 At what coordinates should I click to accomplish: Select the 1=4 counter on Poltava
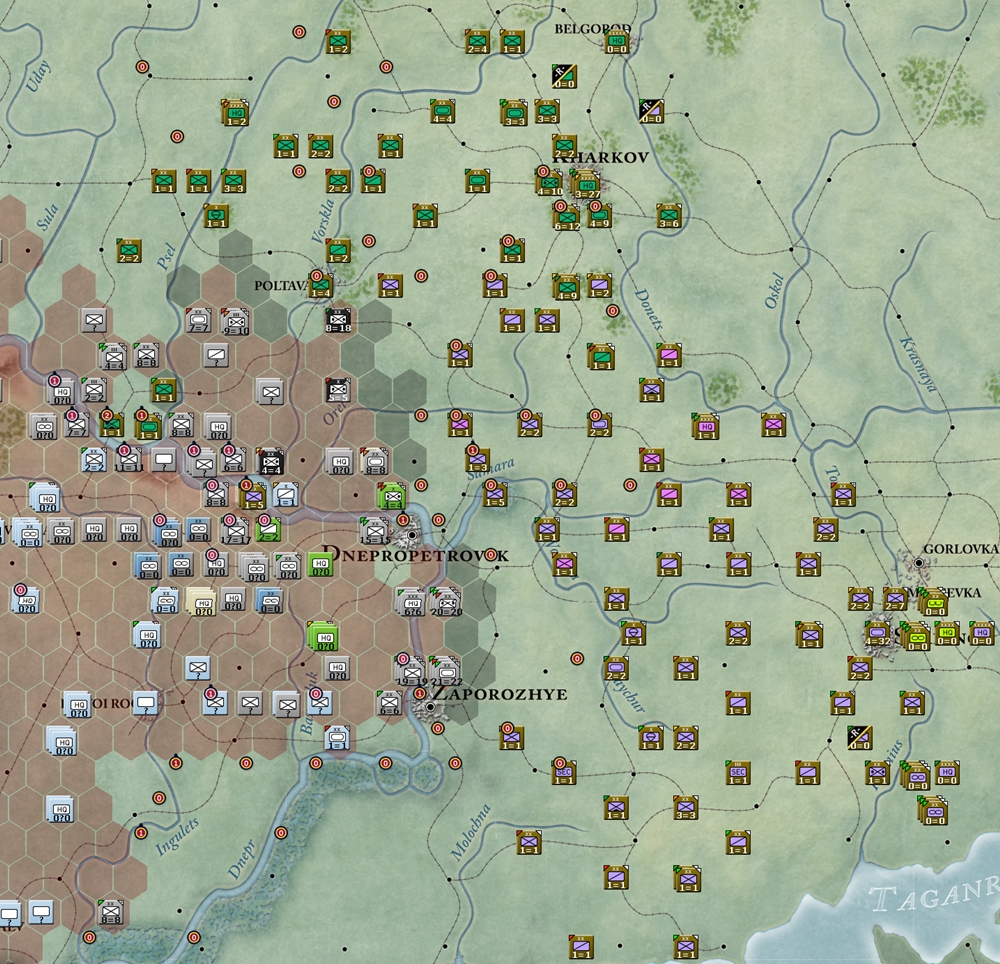(x=320, y=286)
